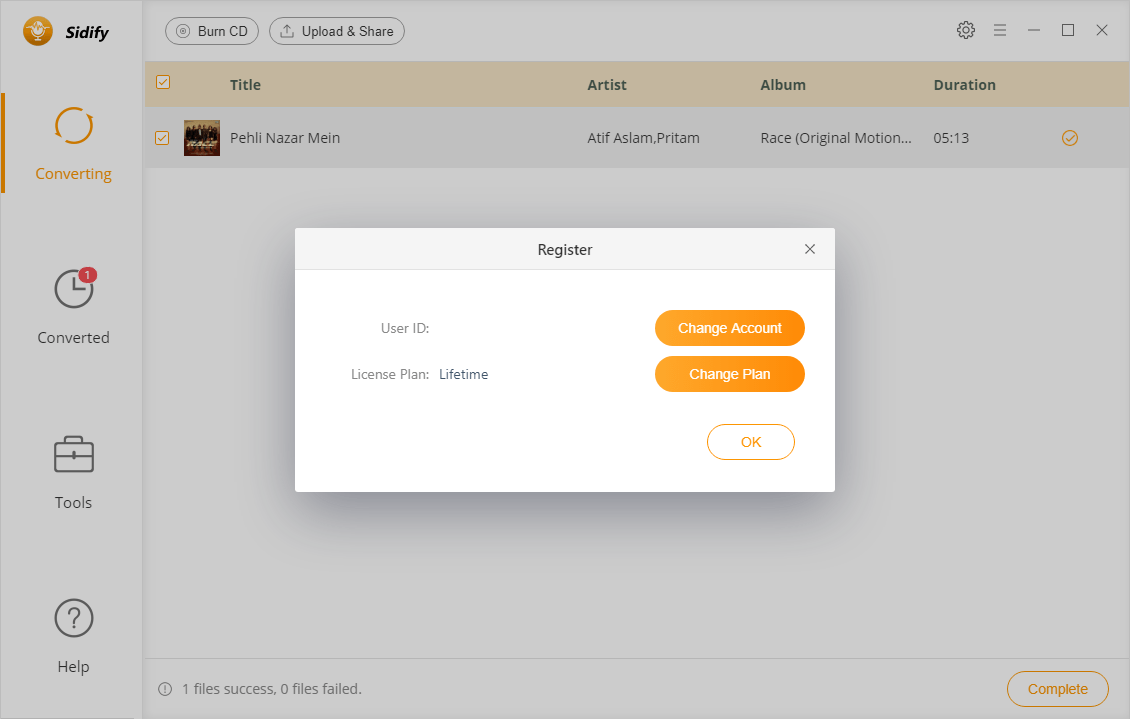Click artist Atif Aslam,Pritam cell
Viewport: 1130px width, 719px height.
tap(643, 138)
